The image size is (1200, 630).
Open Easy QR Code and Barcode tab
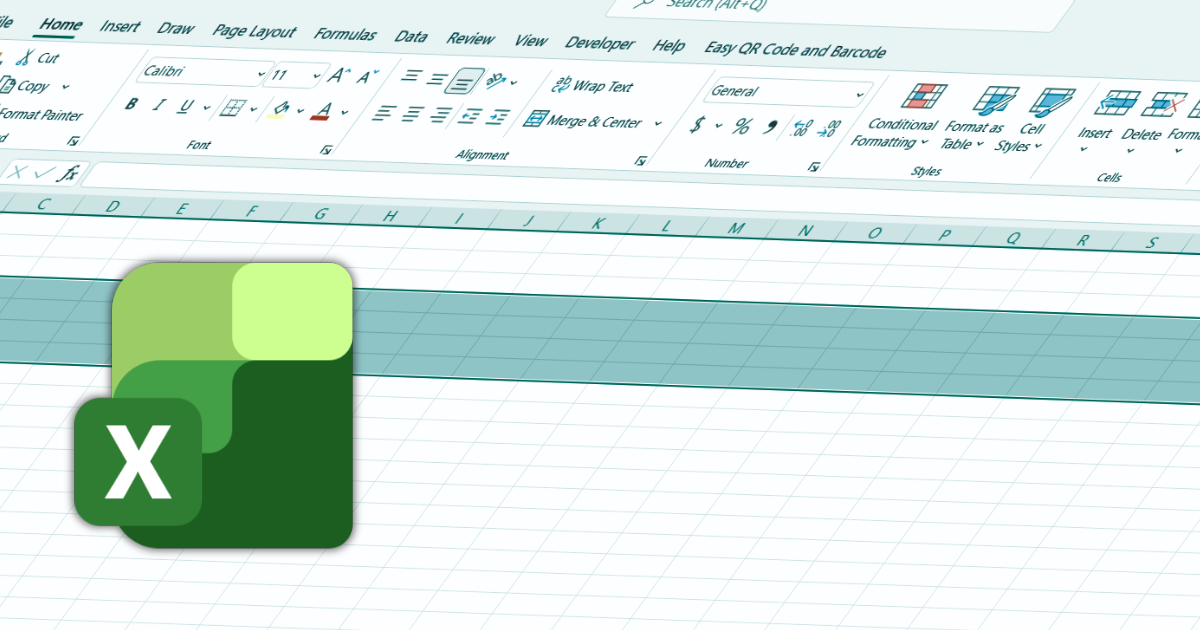[795, 49]
